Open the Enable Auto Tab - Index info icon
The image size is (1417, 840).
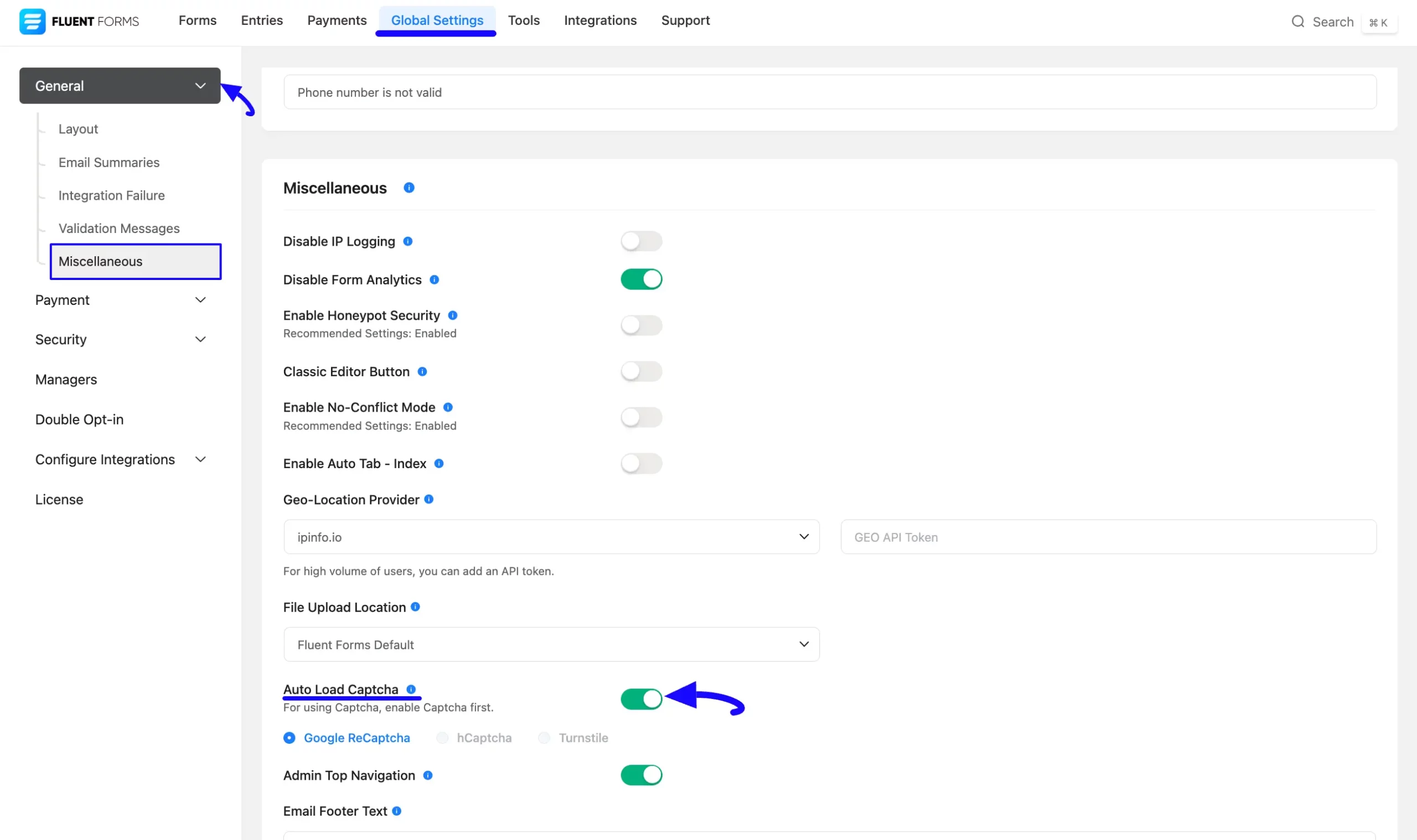coord(439,464)
